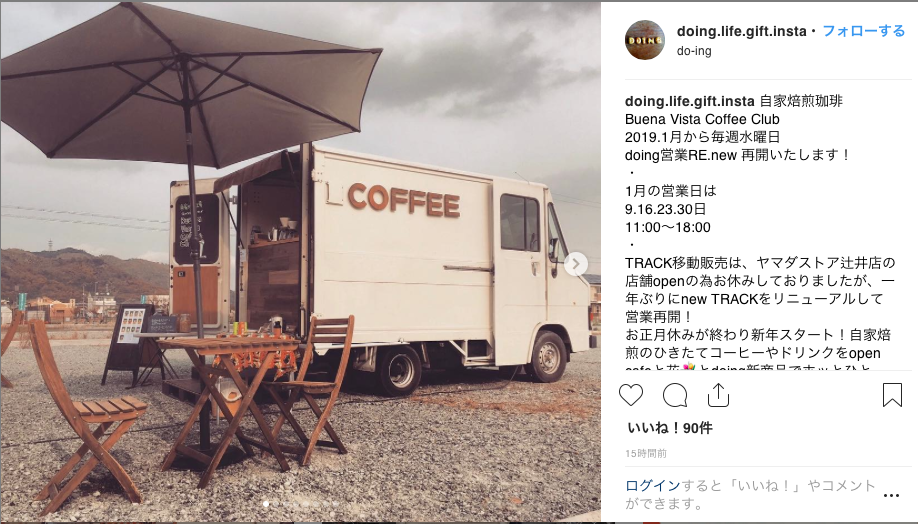Viewport: 918px width, 524px height.
Task: Advance to the next photo with the arrow
Action: click(x=576, y=264)
